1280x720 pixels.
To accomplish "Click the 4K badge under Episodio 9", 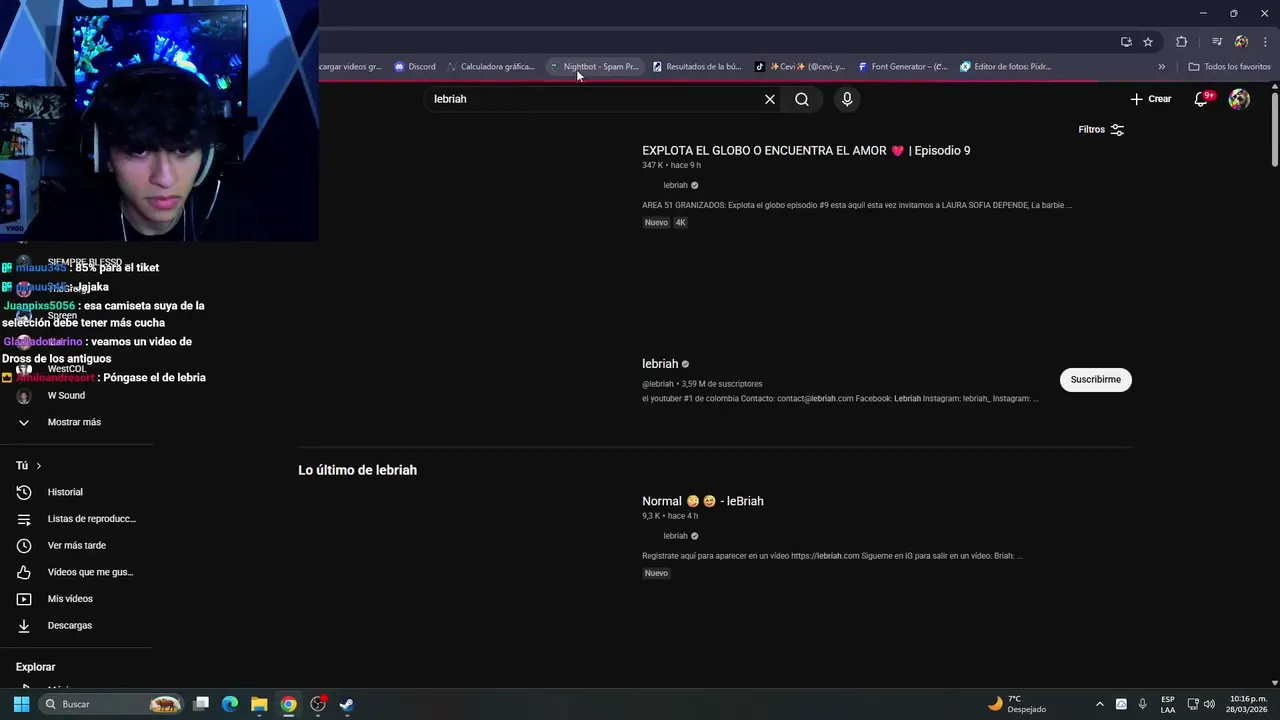I will pyautogui.click(x=681, y=222).
